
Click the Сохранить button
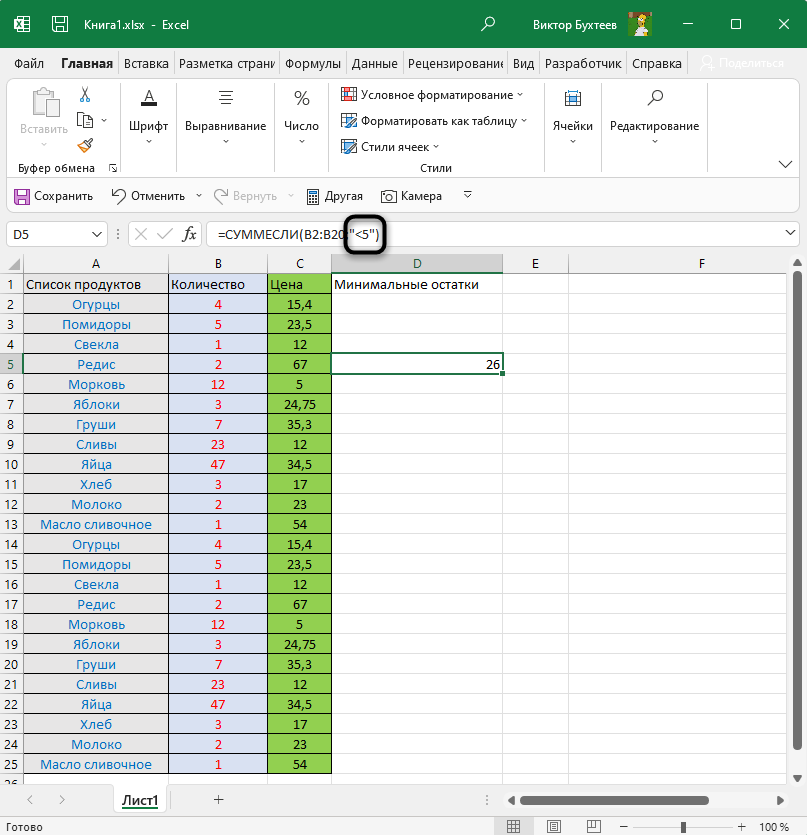click(x=53, y=196)
